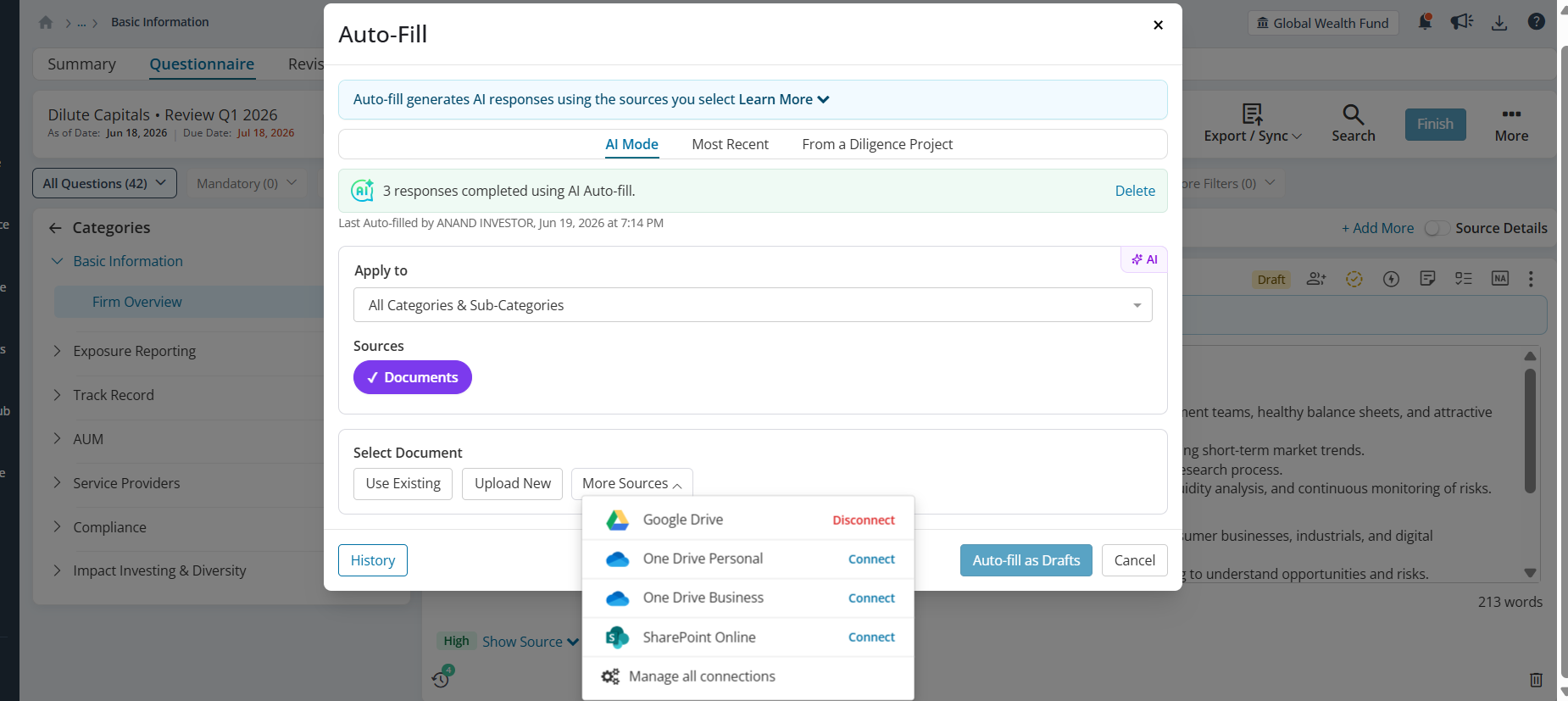Open Auto-Fill History
This screenshot has height=701, width=1568.
[x=373, y=560]
